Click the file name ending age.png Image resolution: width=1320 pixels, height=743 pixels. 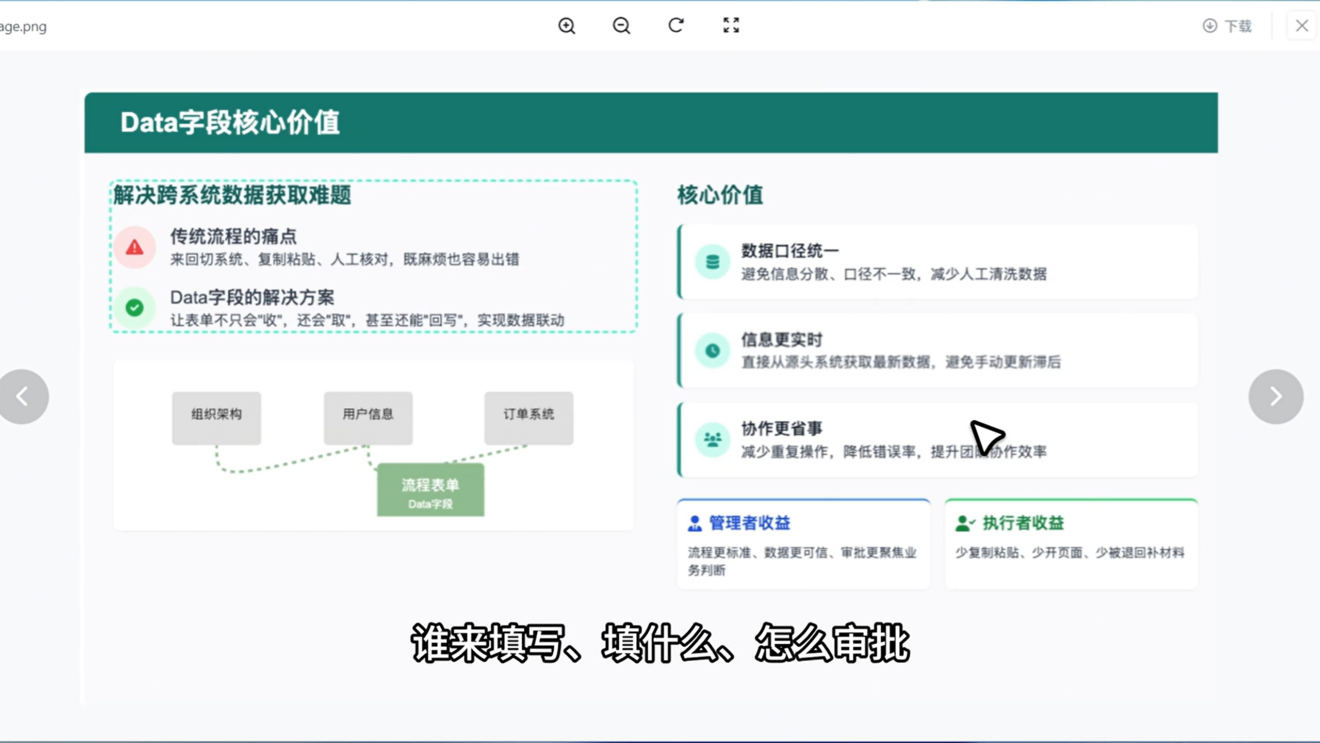coord(23,26)
